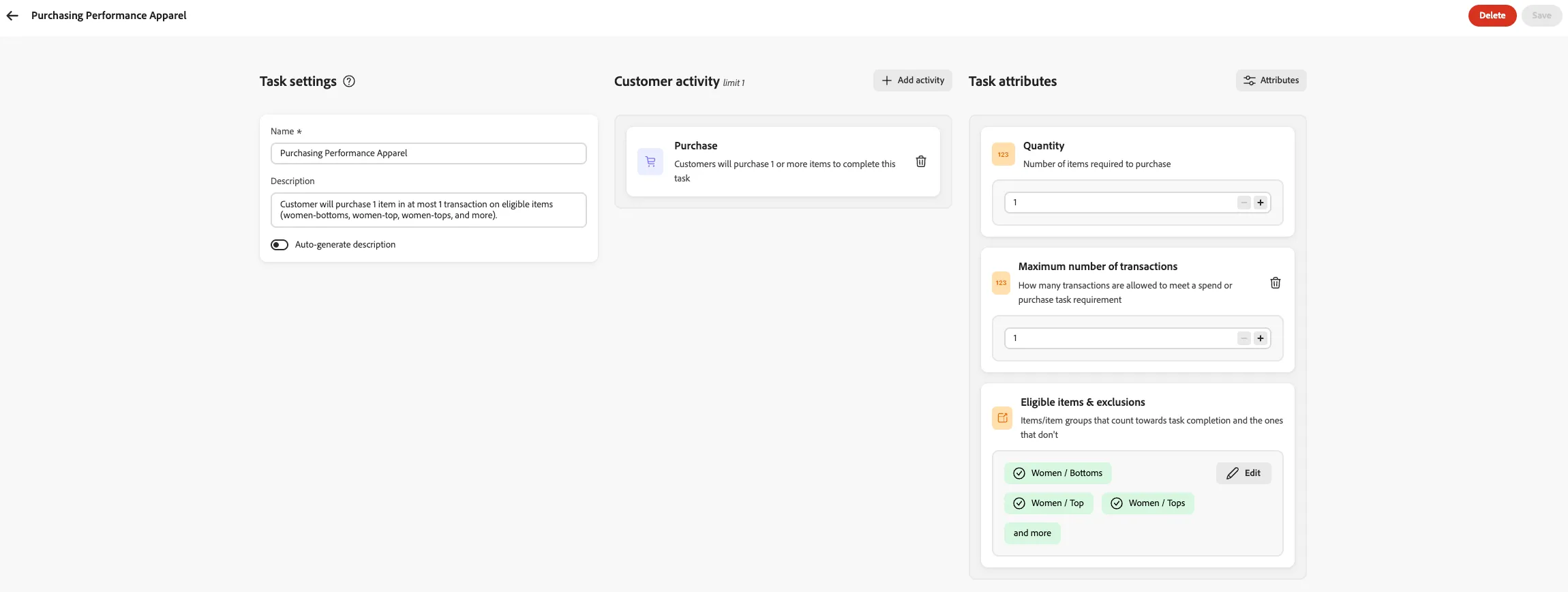Remove Maximum number of transactions with trash icon

click(x=1276, y=283)
